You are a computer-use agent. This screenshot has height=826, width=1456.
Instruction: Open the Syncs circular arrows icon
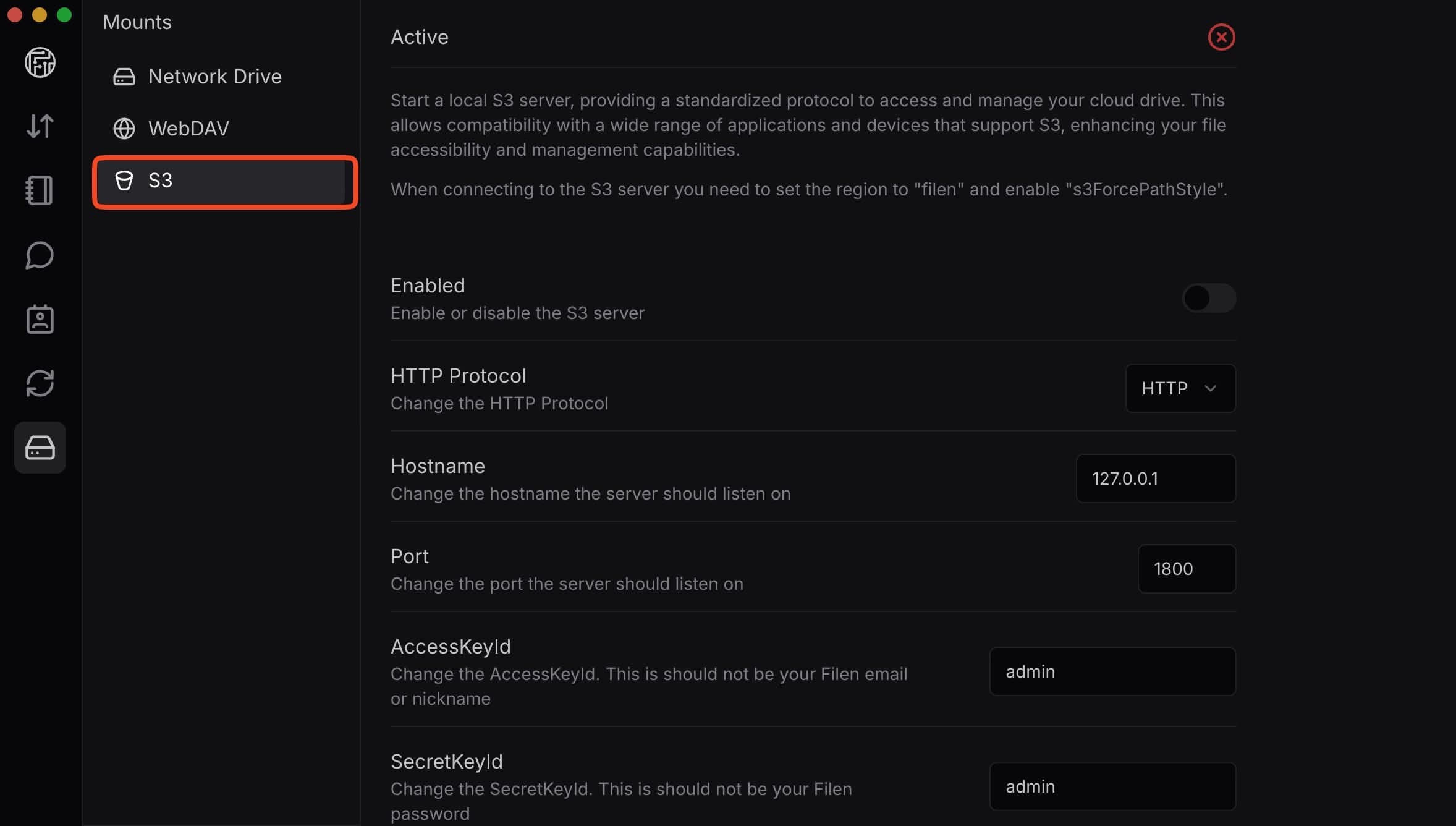[40, 383]
